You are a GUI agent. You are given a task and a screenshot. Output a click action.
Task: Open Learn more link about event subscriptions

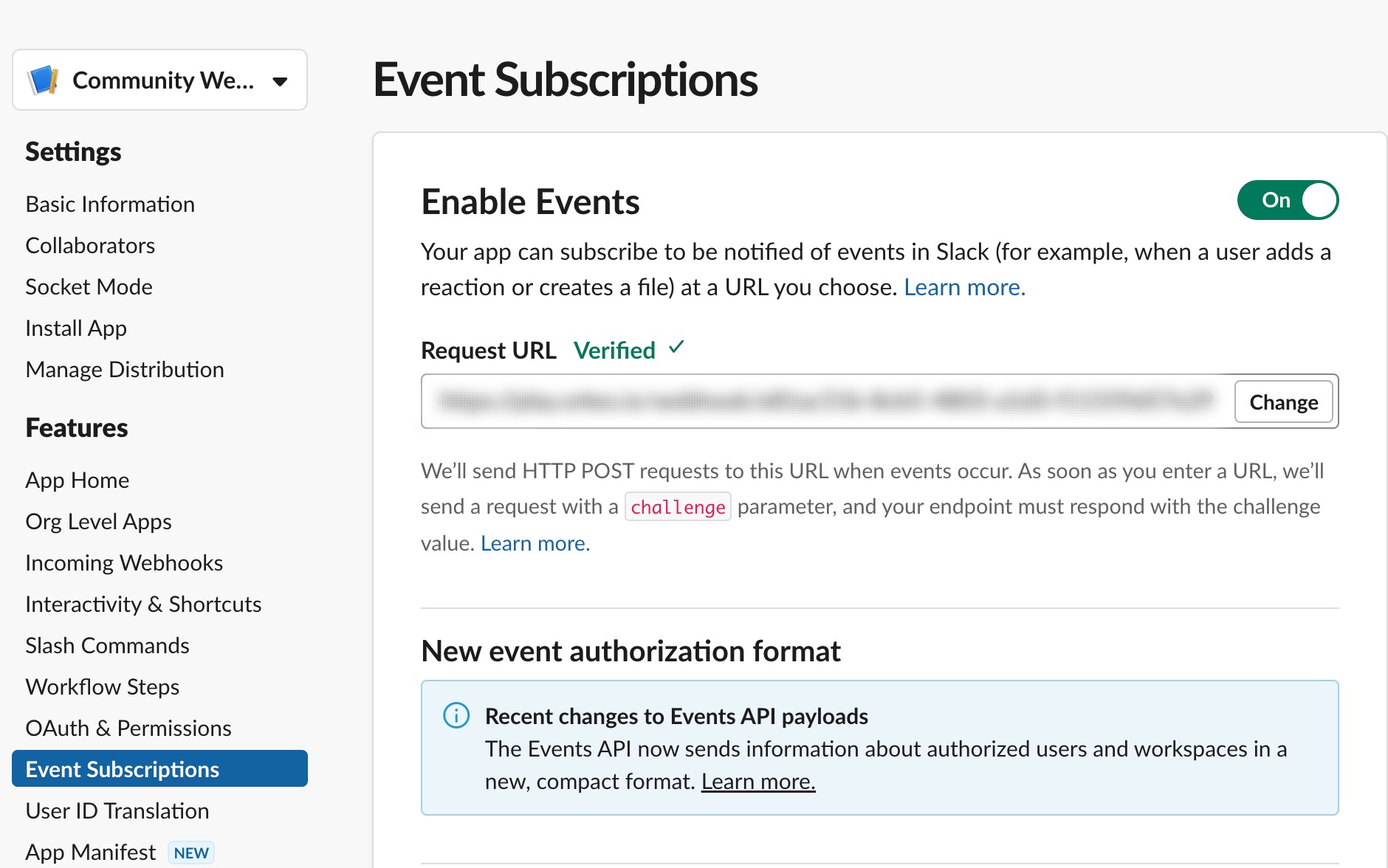pos(963,286)
